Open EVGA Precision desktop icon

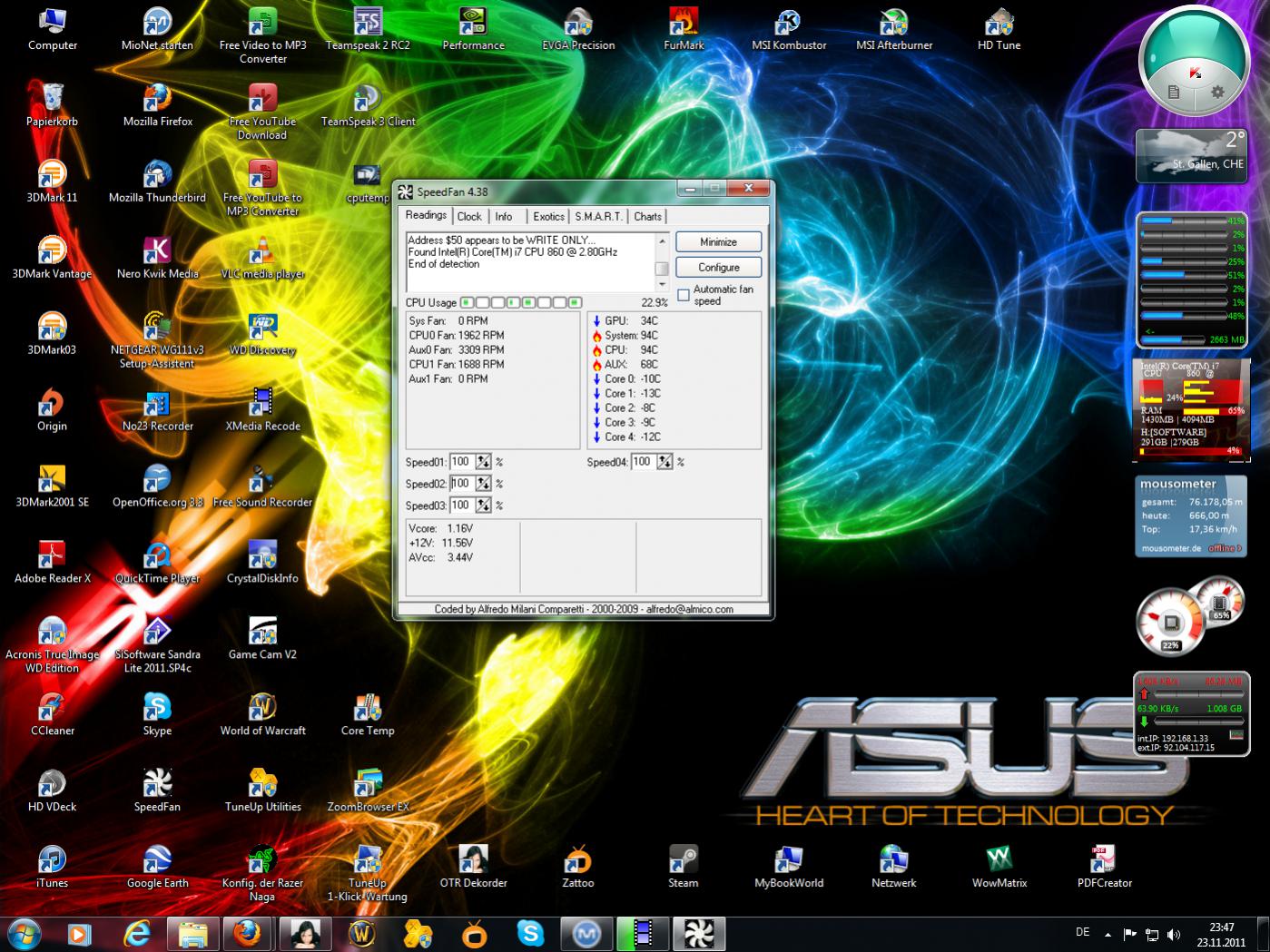point(578,27)
